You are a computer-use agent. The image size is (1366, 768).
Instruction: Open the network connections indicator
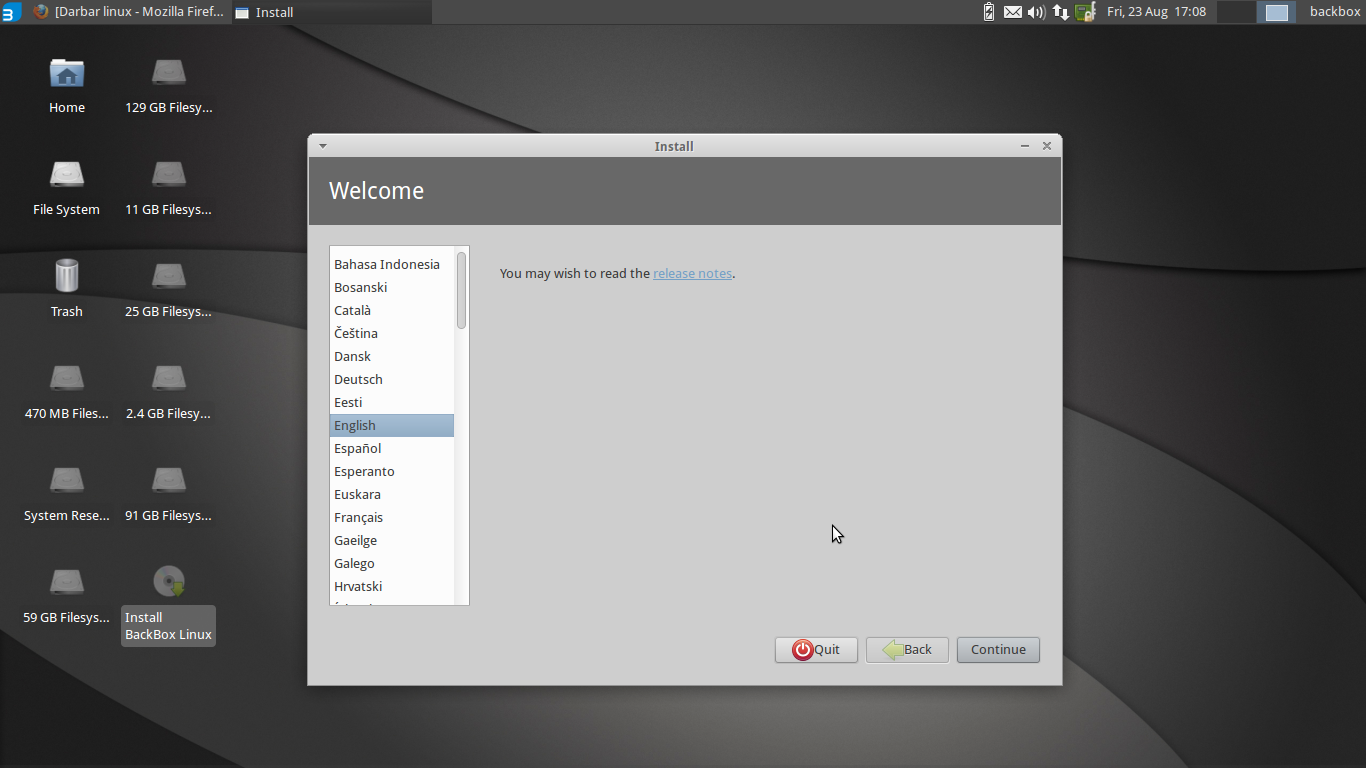[x=1061, y=12]
